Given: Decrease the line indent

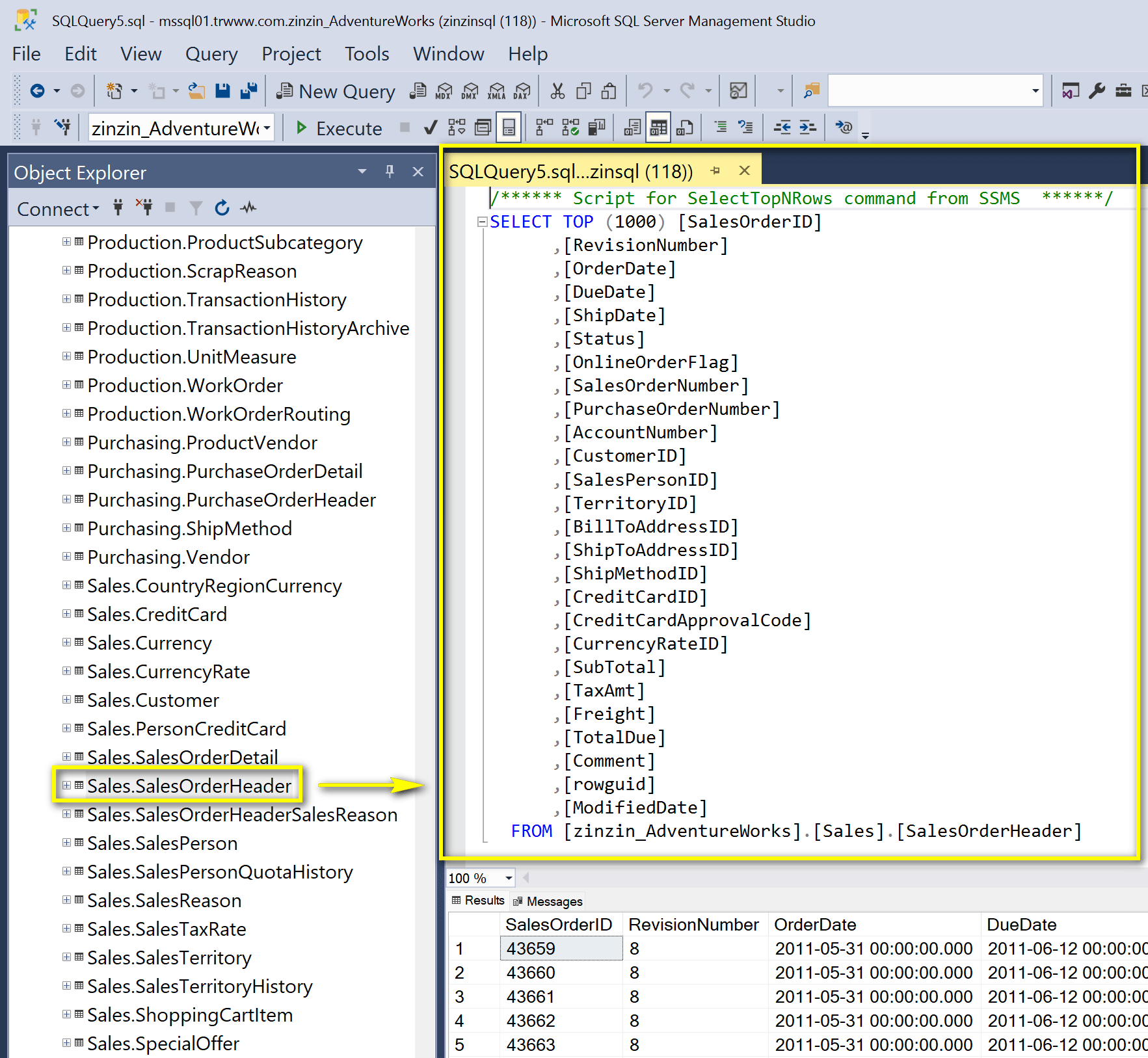Looking at the screenshot, I should [x=782, y=127].
